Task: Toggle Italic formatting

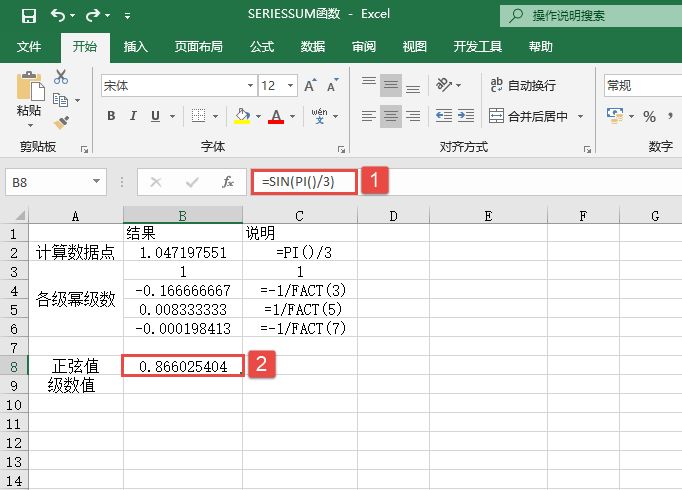Action: 133,116
